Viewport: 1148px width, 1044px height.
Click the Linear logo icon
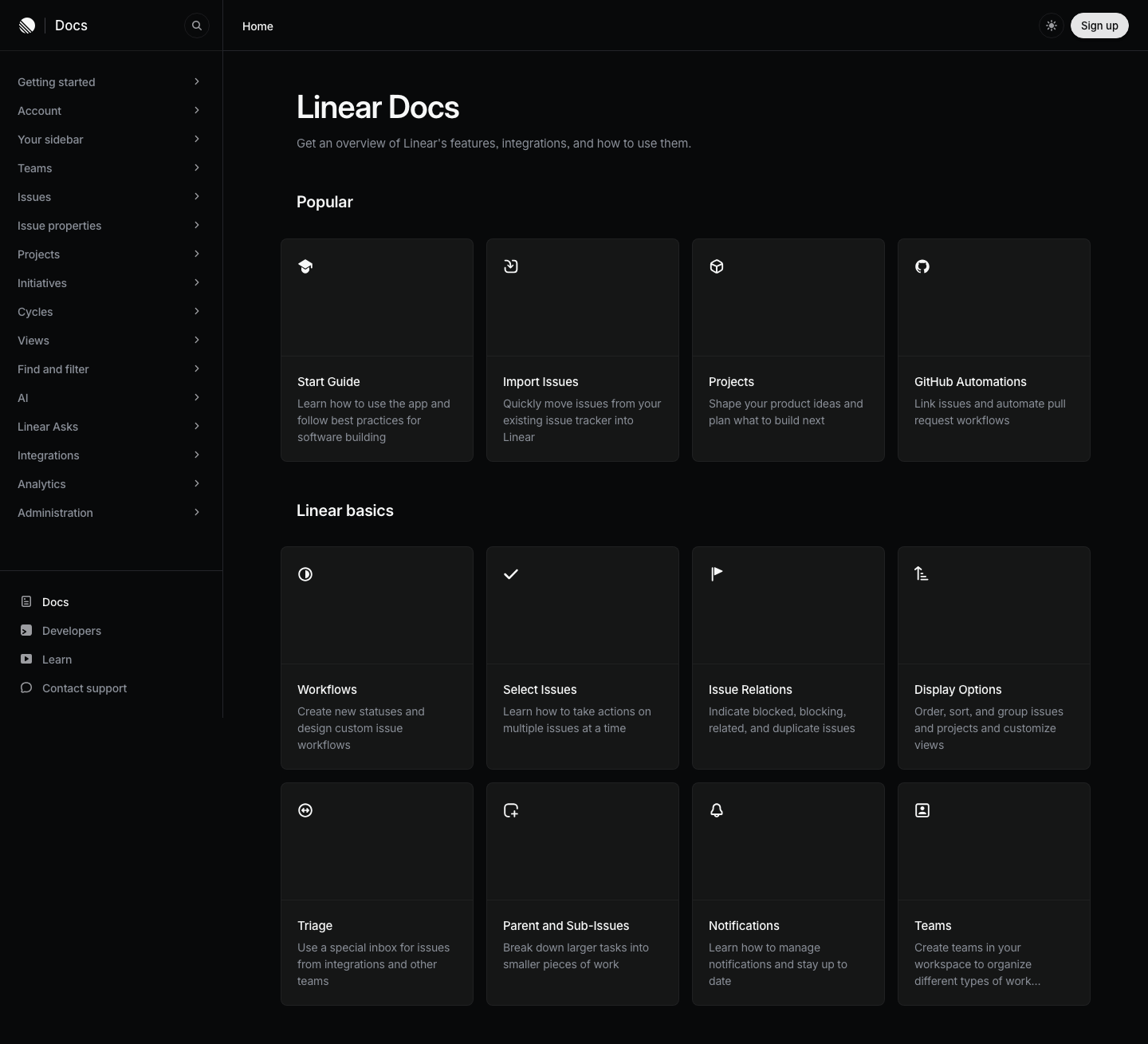[x=27, y=26]
